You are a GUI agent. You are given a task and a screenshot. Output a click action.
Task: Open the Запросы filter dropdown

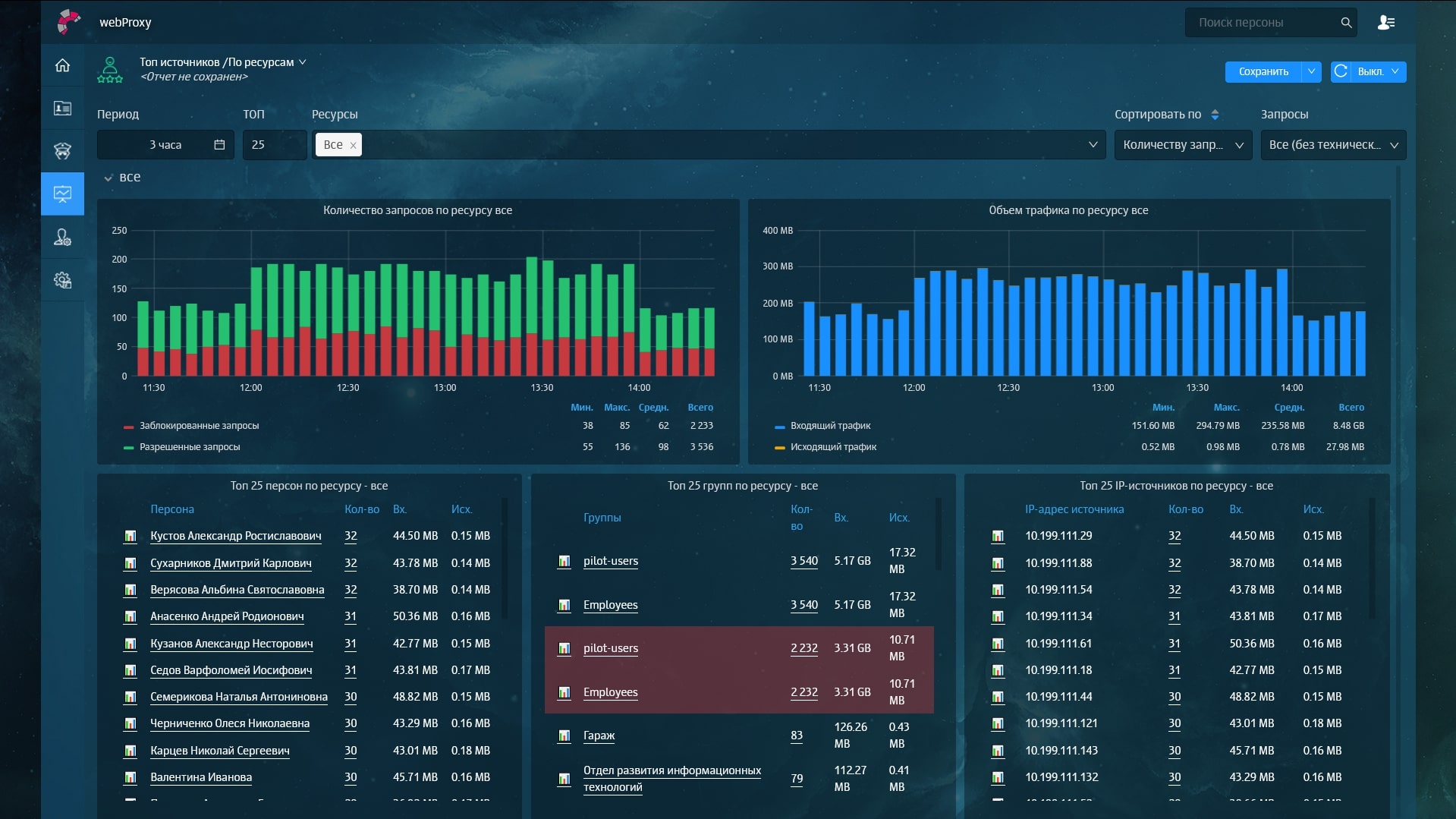1332,145
